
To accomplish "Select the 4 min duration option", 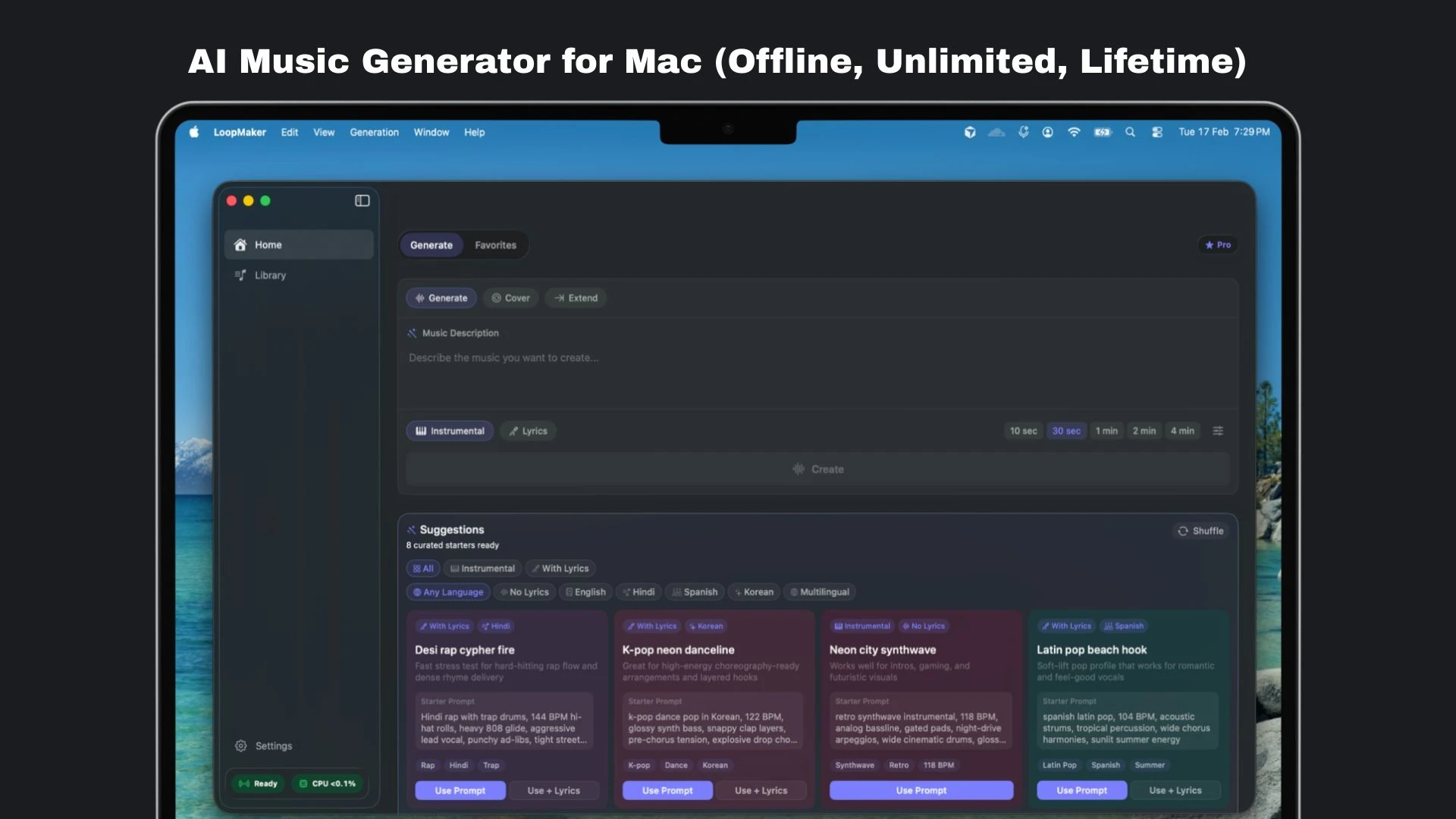I will pos(1181,431).
